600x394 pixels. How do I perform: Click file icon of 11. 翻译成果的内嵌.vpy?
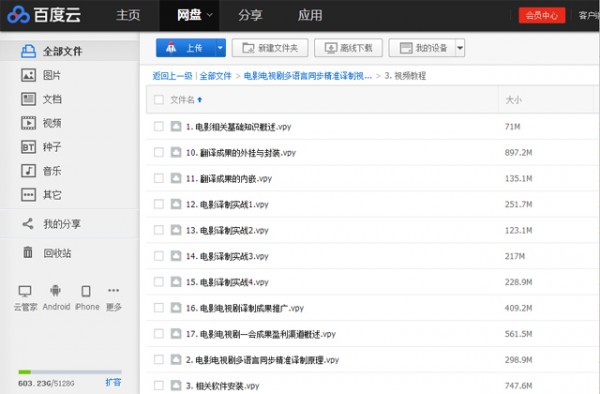176,178
